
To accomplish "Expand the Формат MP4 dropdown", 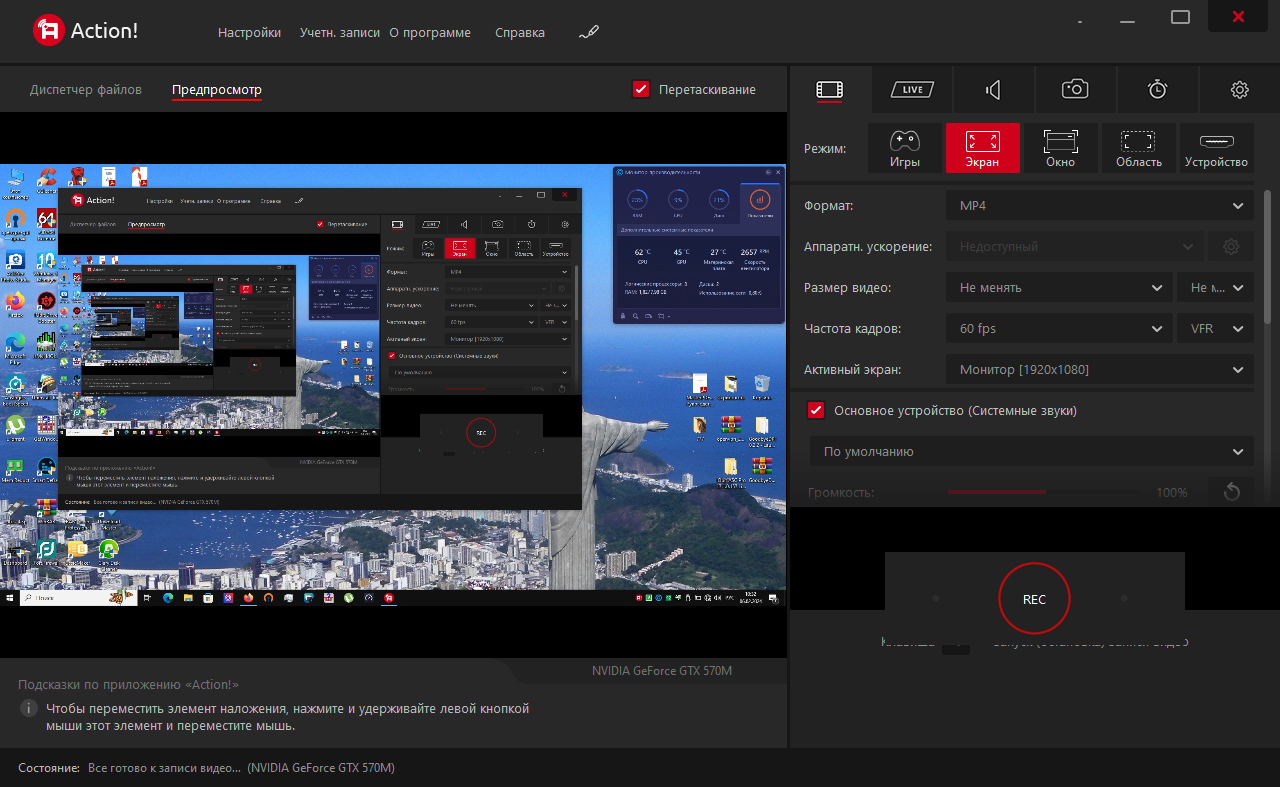I will point(1099,205).
